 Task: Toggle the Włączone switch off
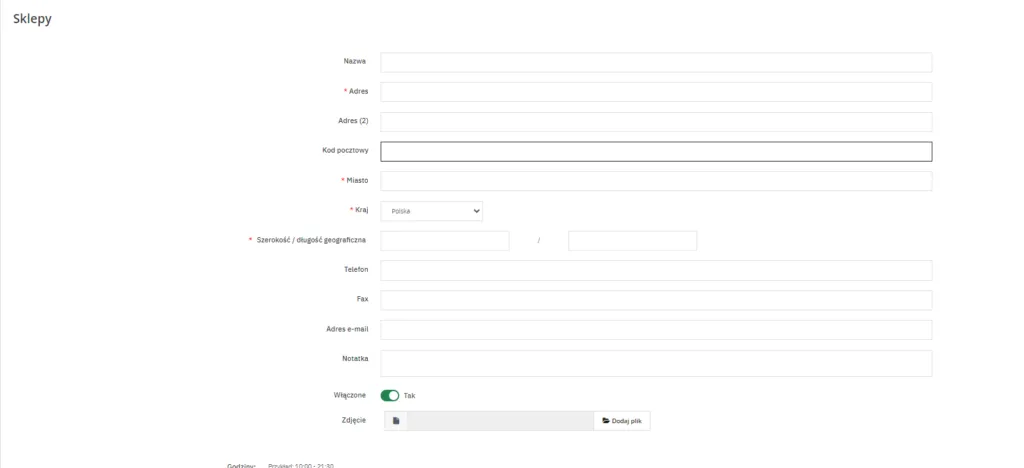point(389,395)
